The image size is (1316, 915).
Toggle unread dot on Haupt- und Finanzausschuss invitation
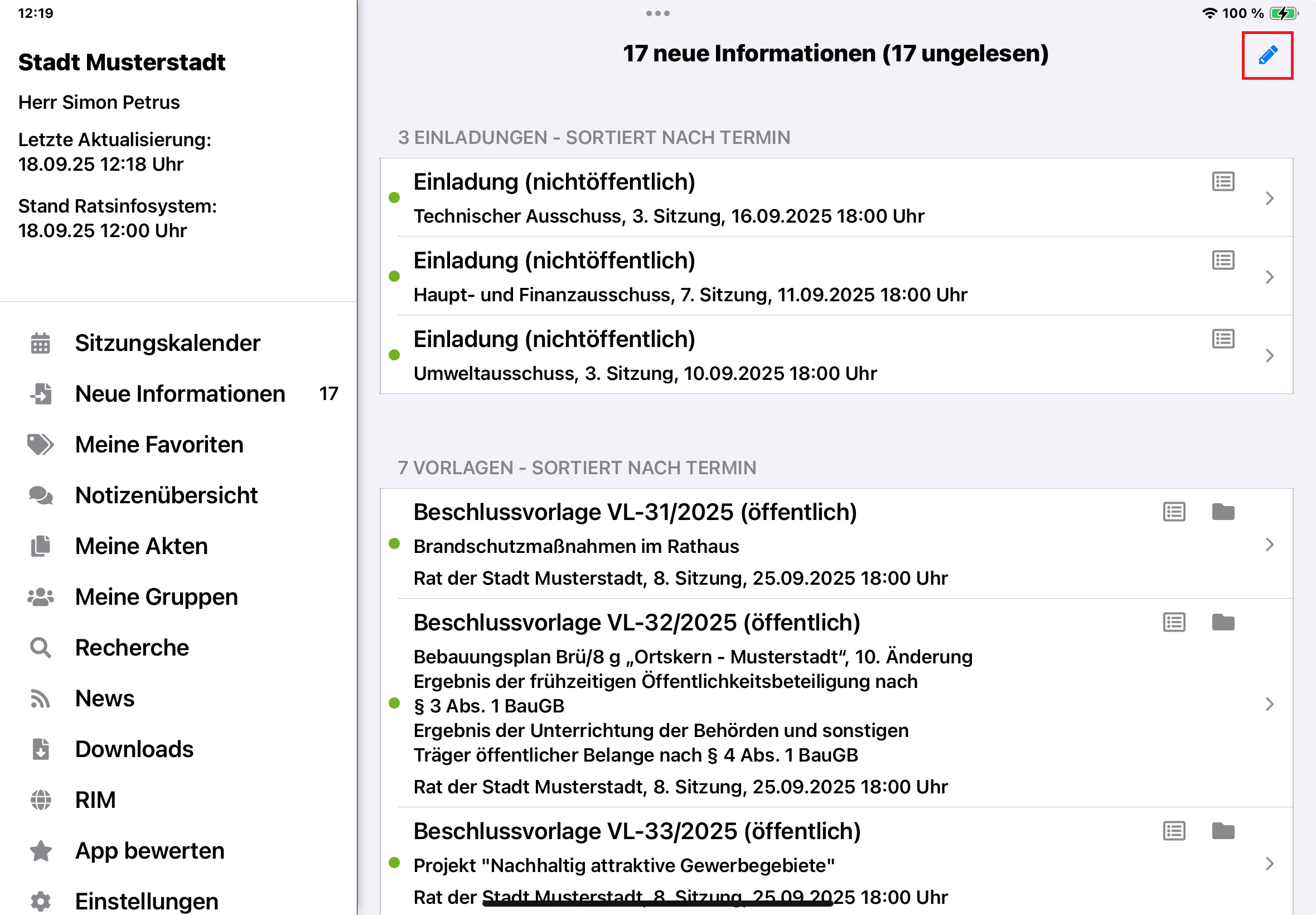[395, 276]
